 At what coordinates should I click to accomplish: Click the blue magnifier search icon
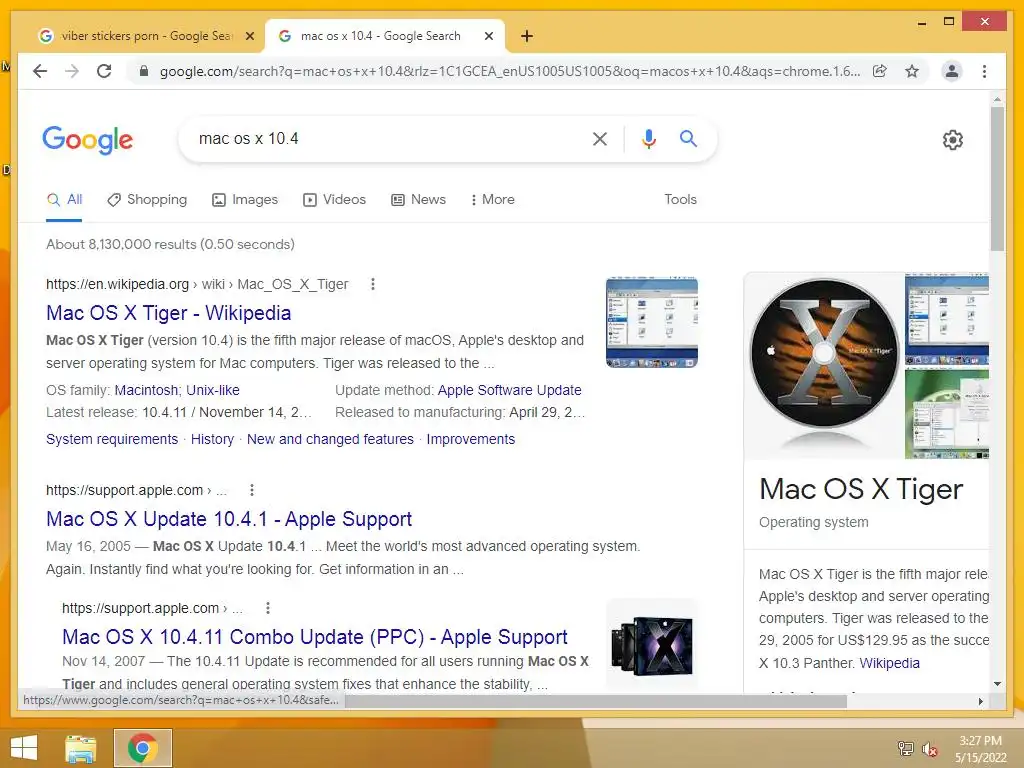coord(688,138)
